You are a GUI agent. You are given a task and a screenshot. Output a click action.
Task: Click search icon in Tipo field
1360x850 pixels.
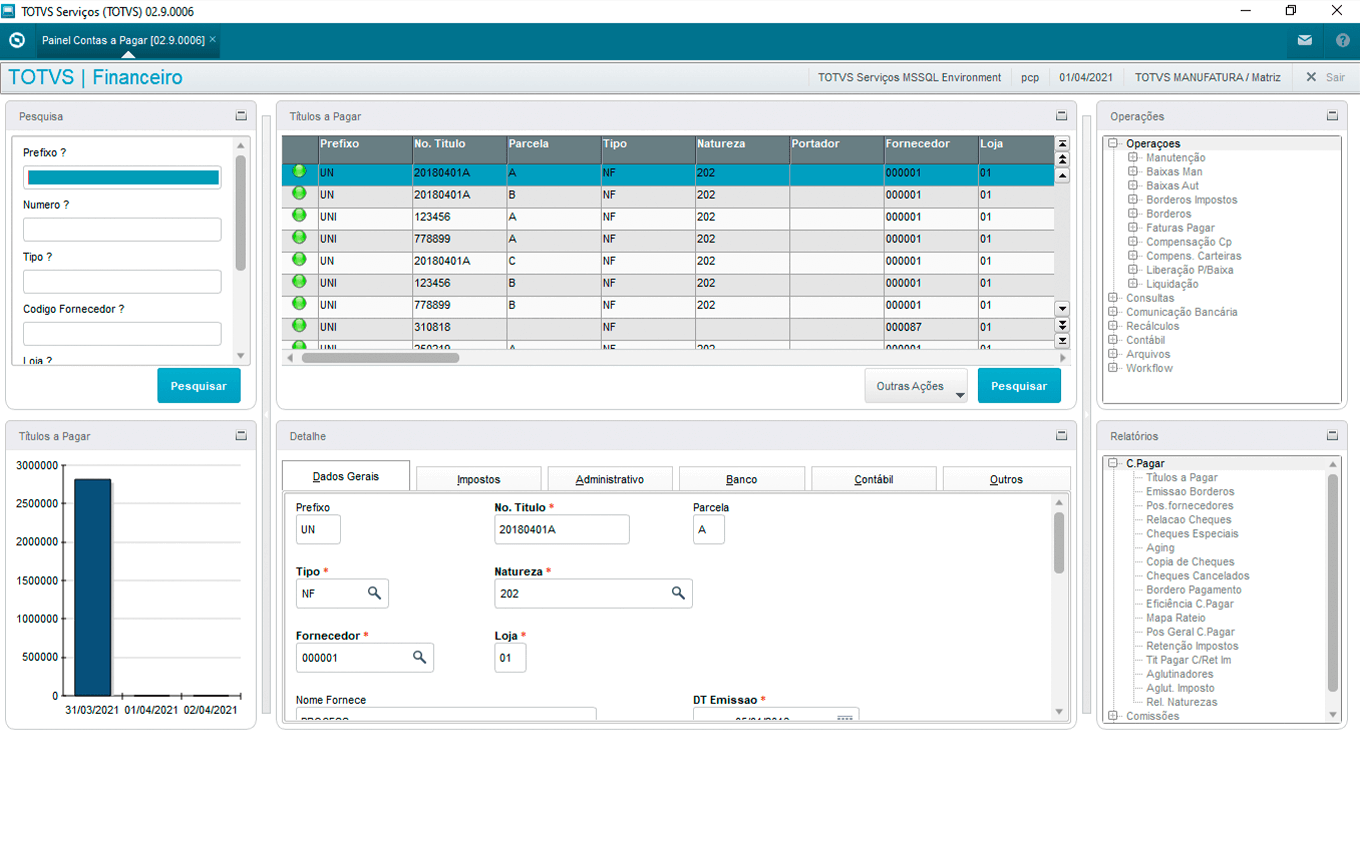click(374, 593)
